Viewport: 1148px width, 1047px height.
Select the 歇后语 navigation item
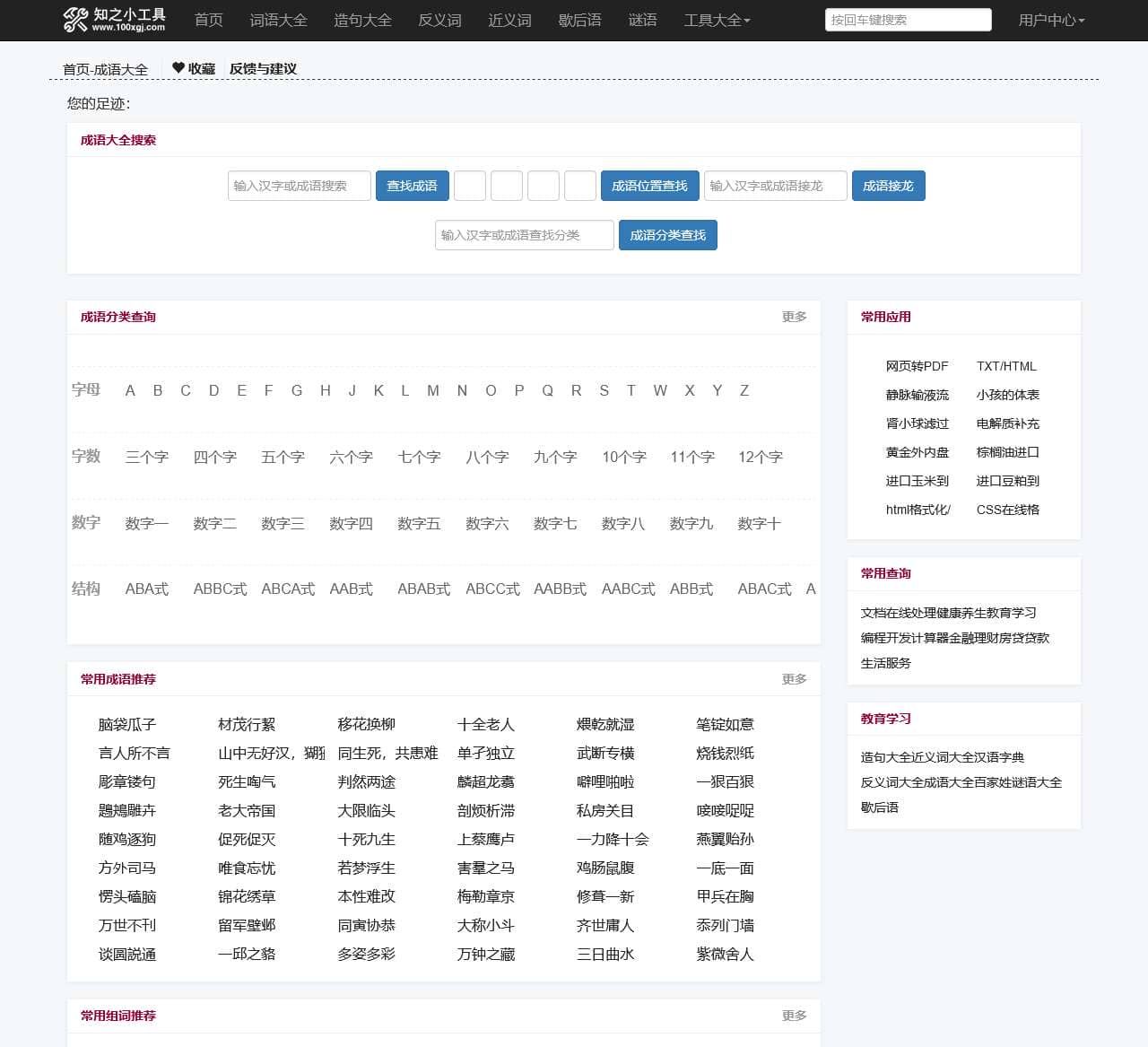[x=579, y=20]
